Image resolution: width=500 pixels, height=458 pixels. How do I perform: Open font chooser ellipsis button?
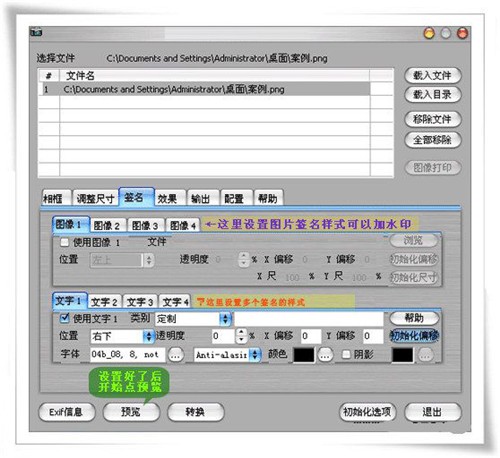pos(176,355)
